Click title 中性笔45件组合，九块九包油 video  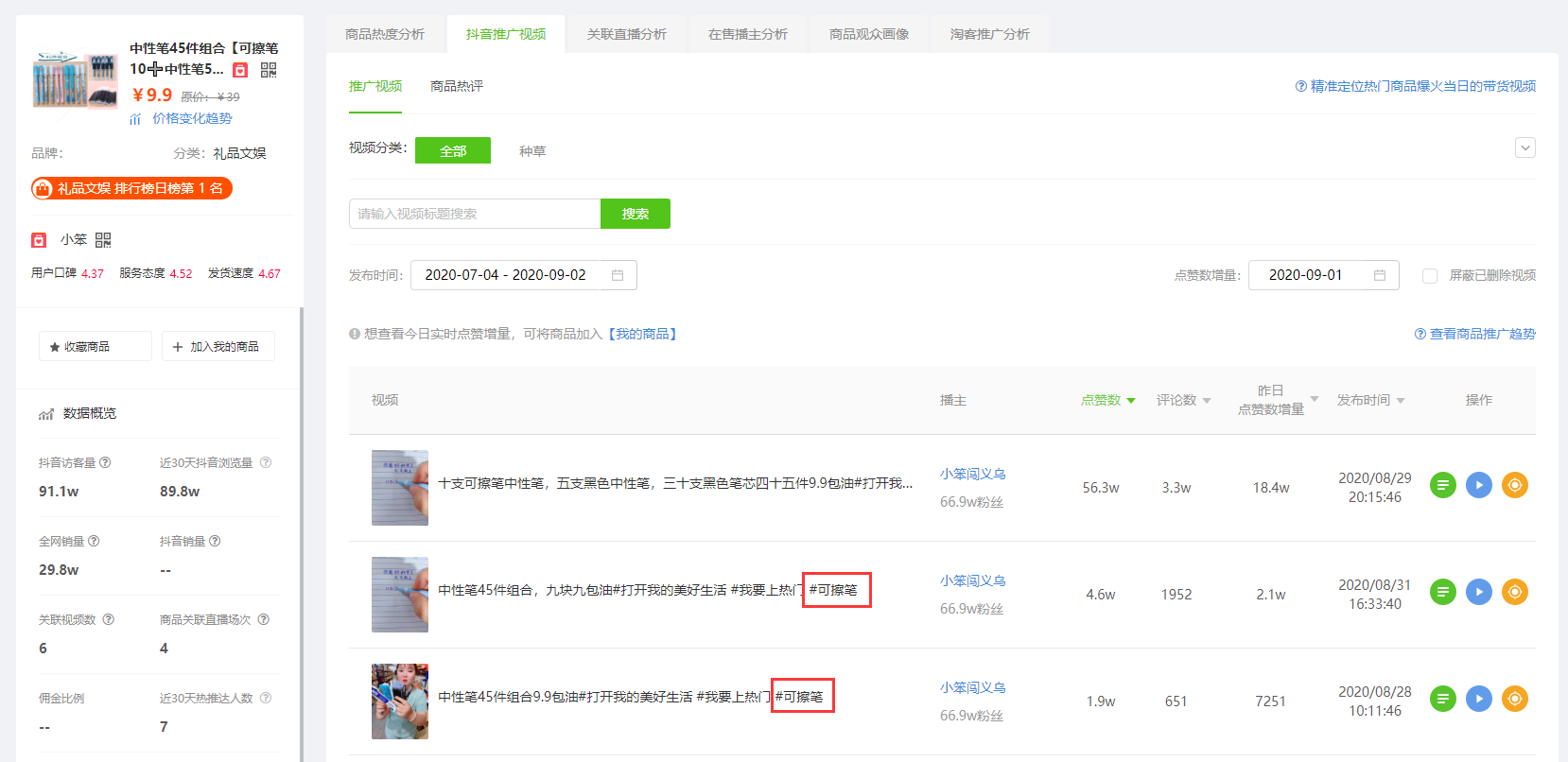pos(648,590)
